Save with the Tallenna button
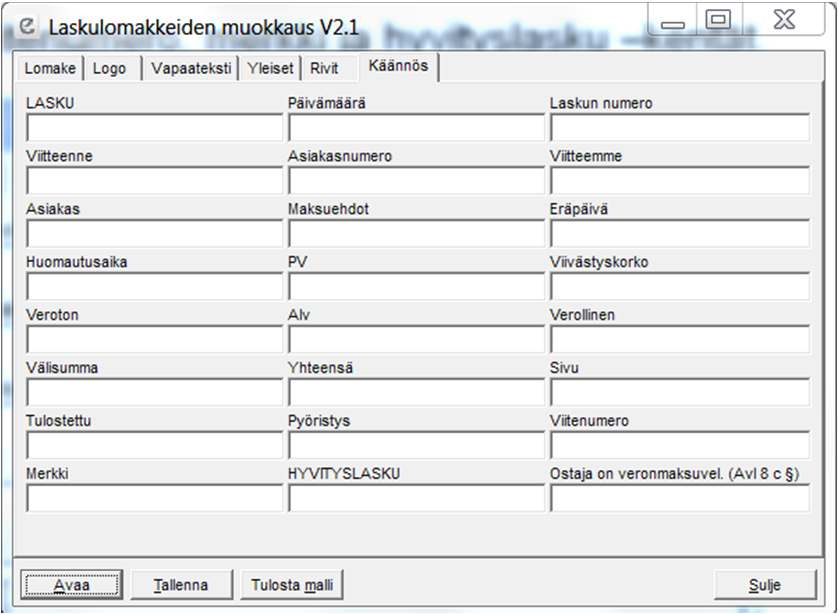 click(181, 585)
